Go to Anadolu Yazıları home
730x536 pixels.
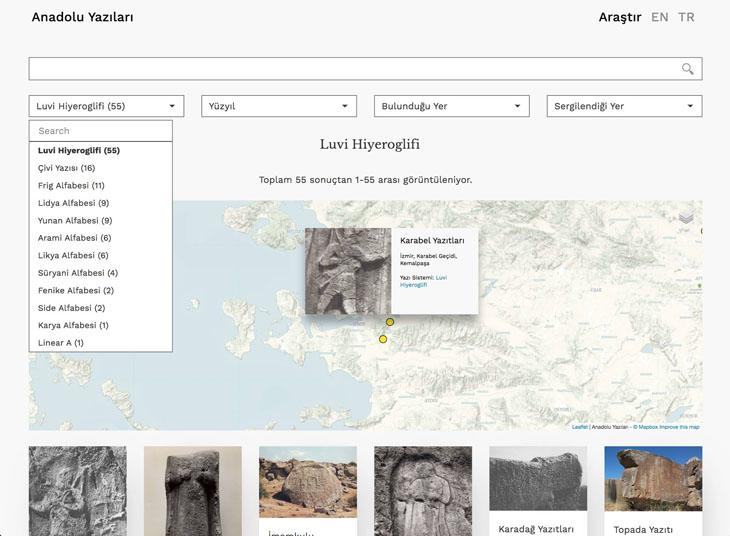tap(82, 17)
